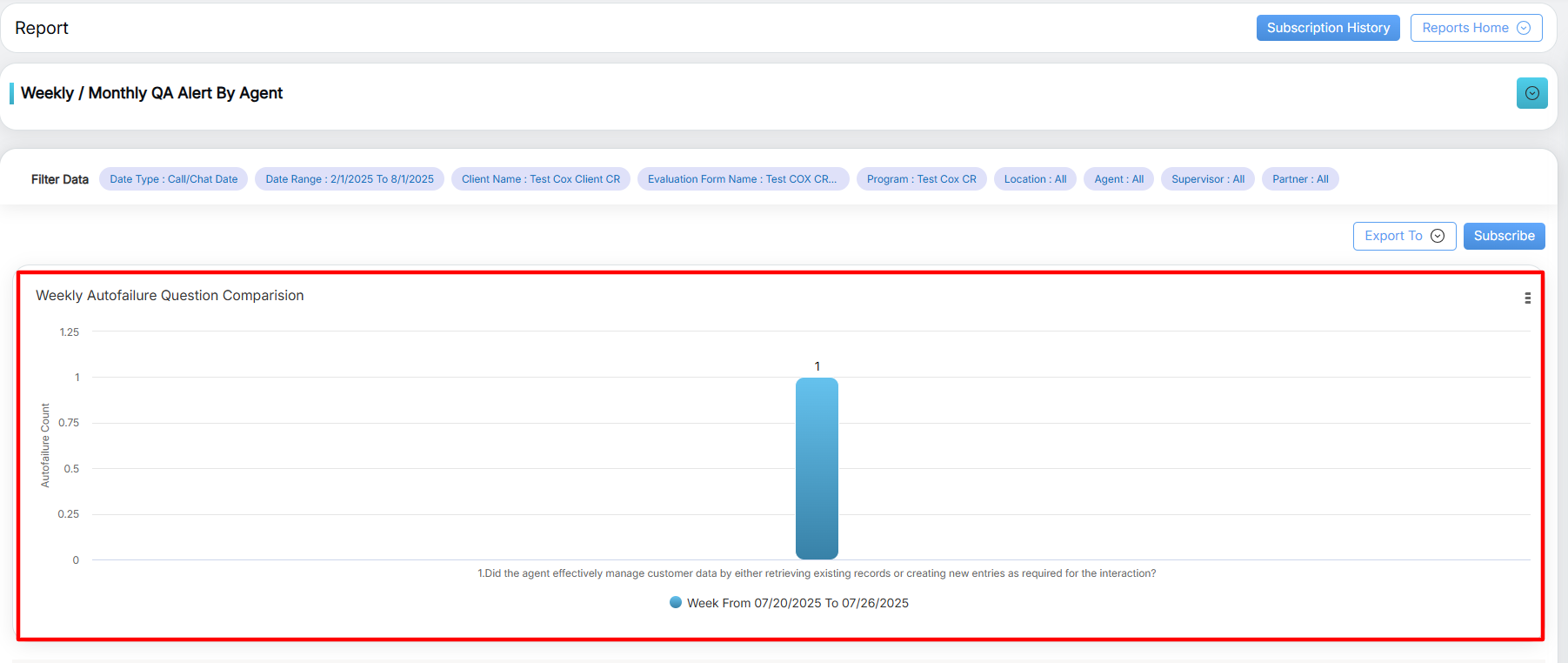
Task: Select the Agent: All filter chip
Action: [1118, 179]
